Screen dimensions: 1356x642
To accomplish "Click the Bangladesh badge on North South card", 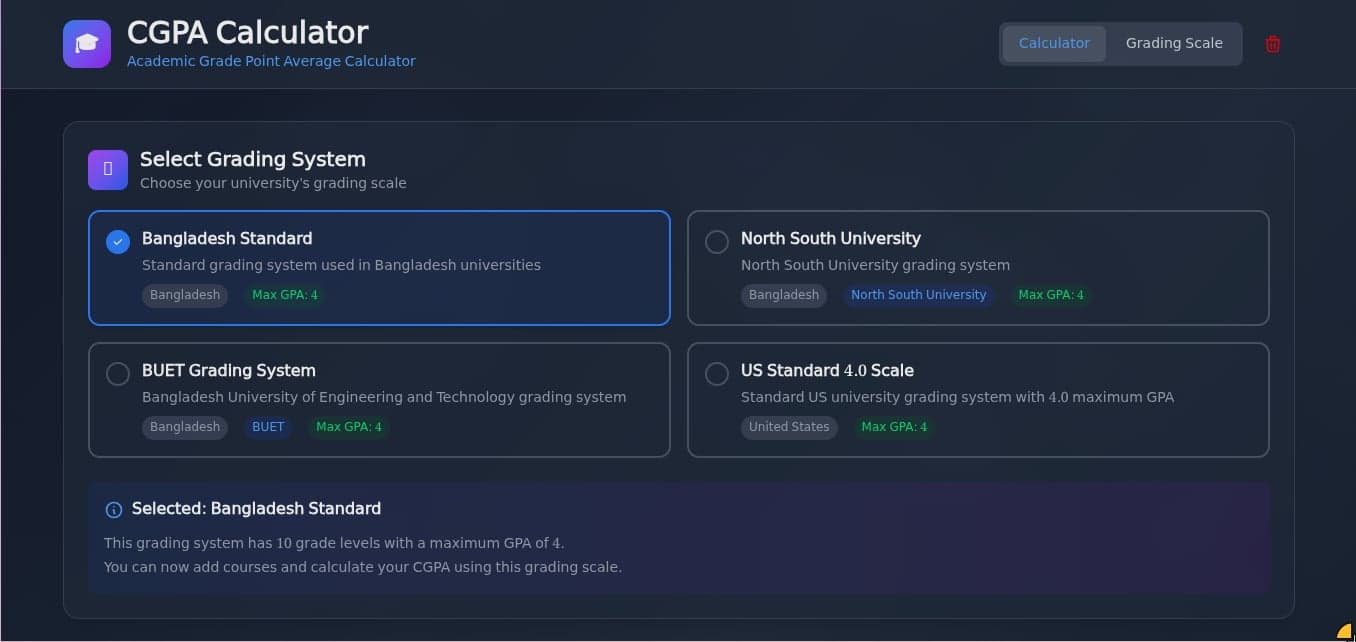I will pyautogui.click(x=783, y=294).
